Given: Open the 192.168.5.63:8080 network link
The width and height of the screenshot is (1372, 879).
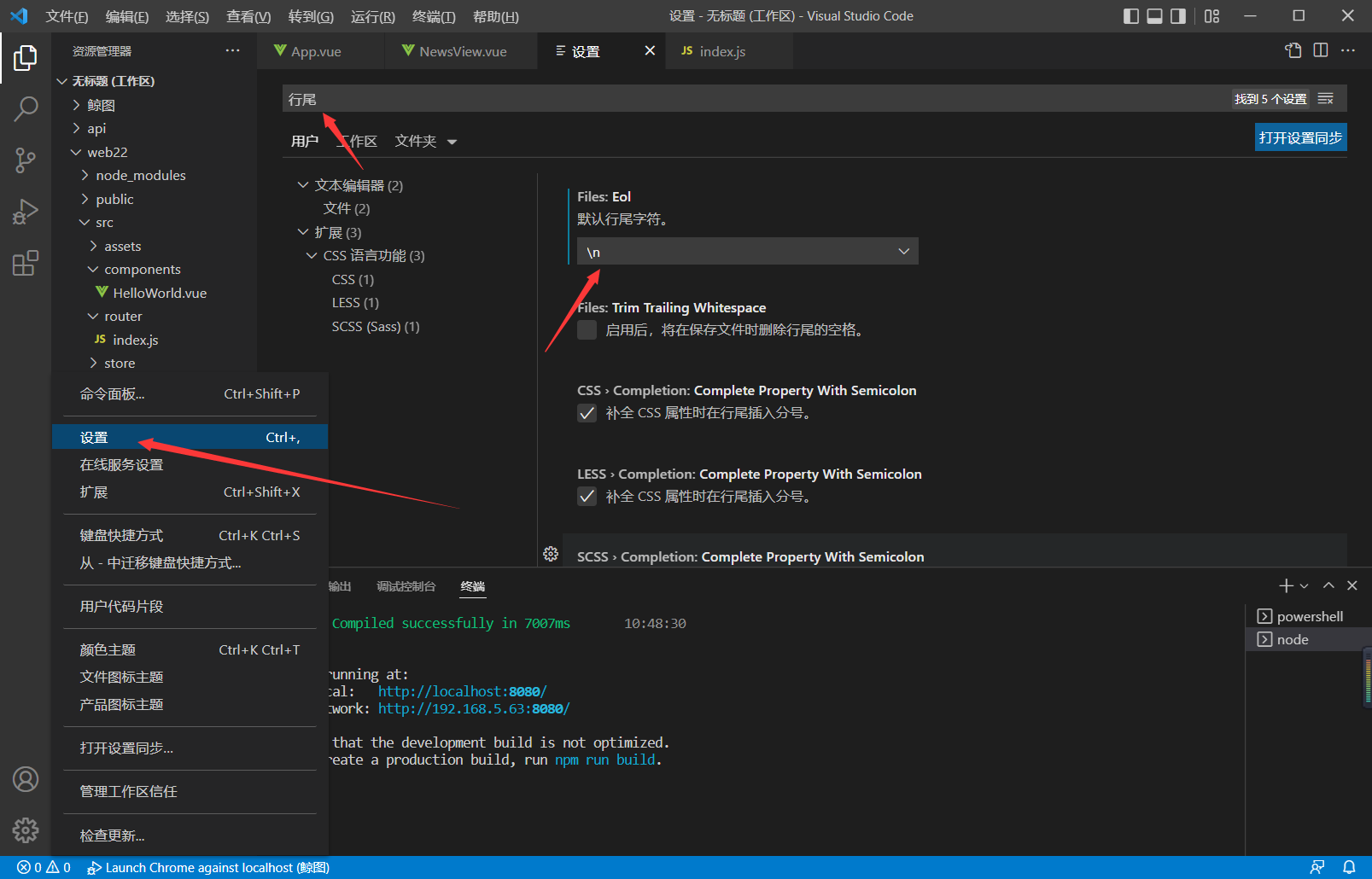Looking at the screenshot, I should tap(474, 708).
